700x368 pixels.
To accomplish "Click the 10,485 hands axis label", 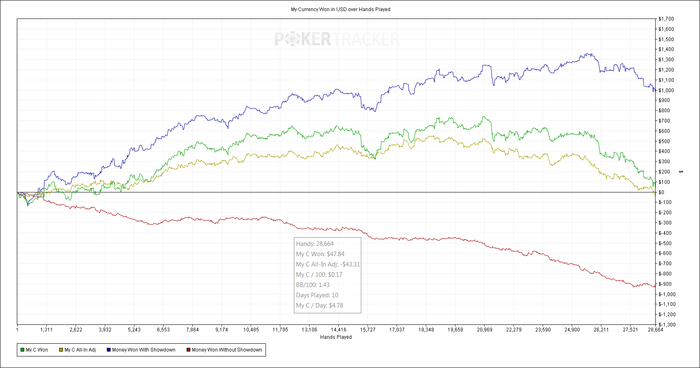I will 251,330.
